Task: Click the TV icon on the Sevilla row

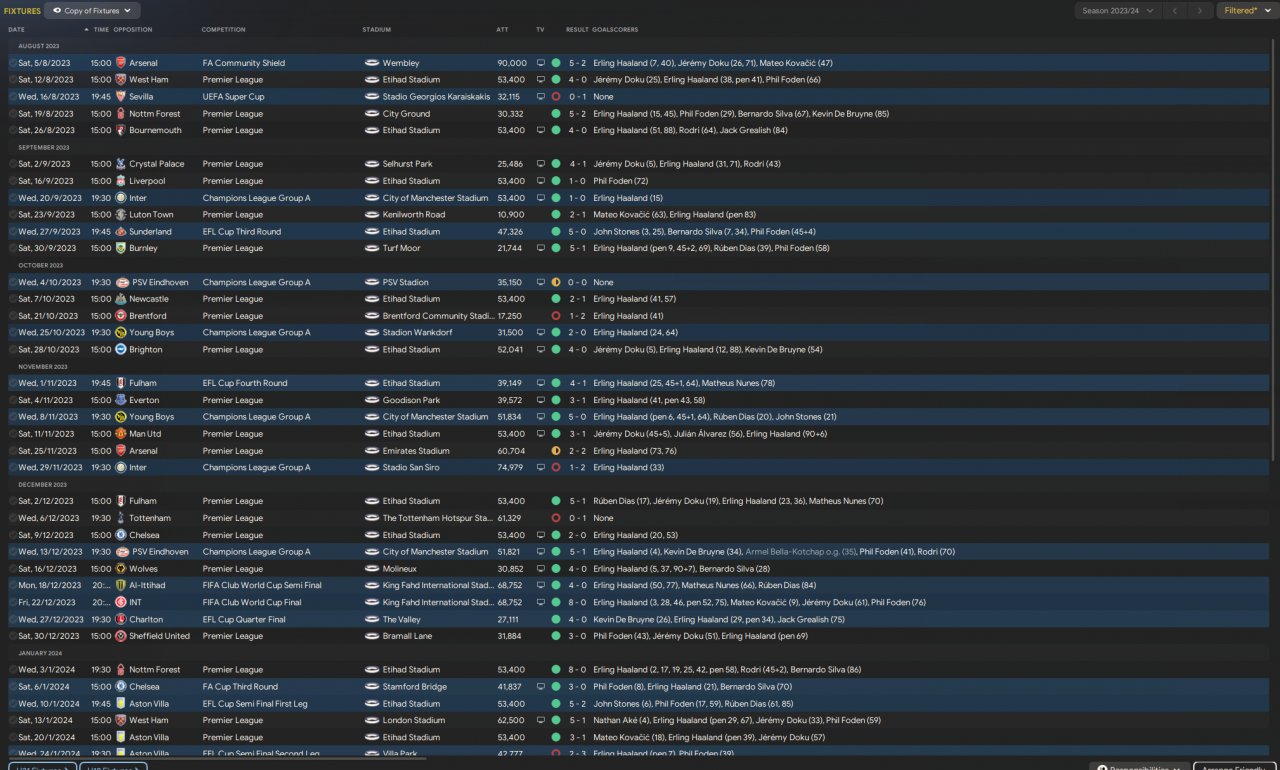Action: coord(541,97)
